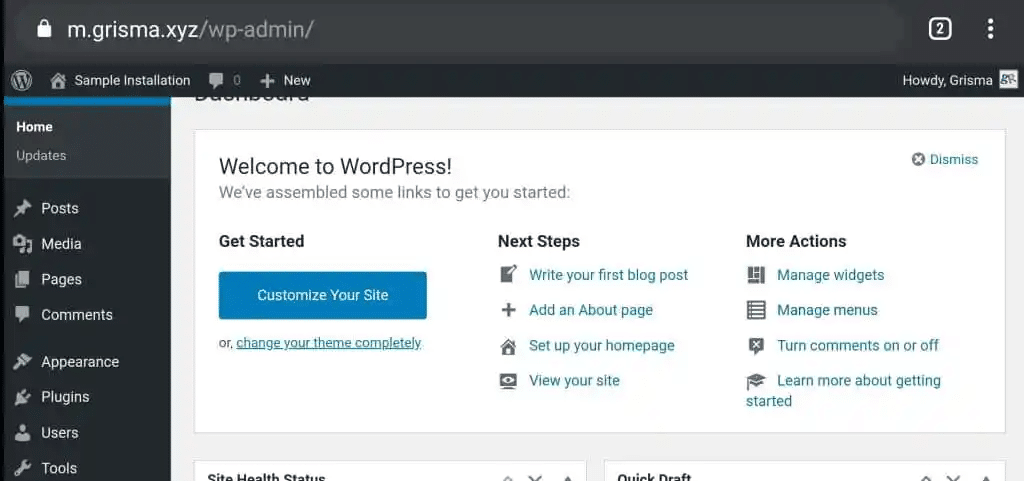Click the Grisma user avatar
This screenshot has height=481, width=1024.
[1008, 80]
